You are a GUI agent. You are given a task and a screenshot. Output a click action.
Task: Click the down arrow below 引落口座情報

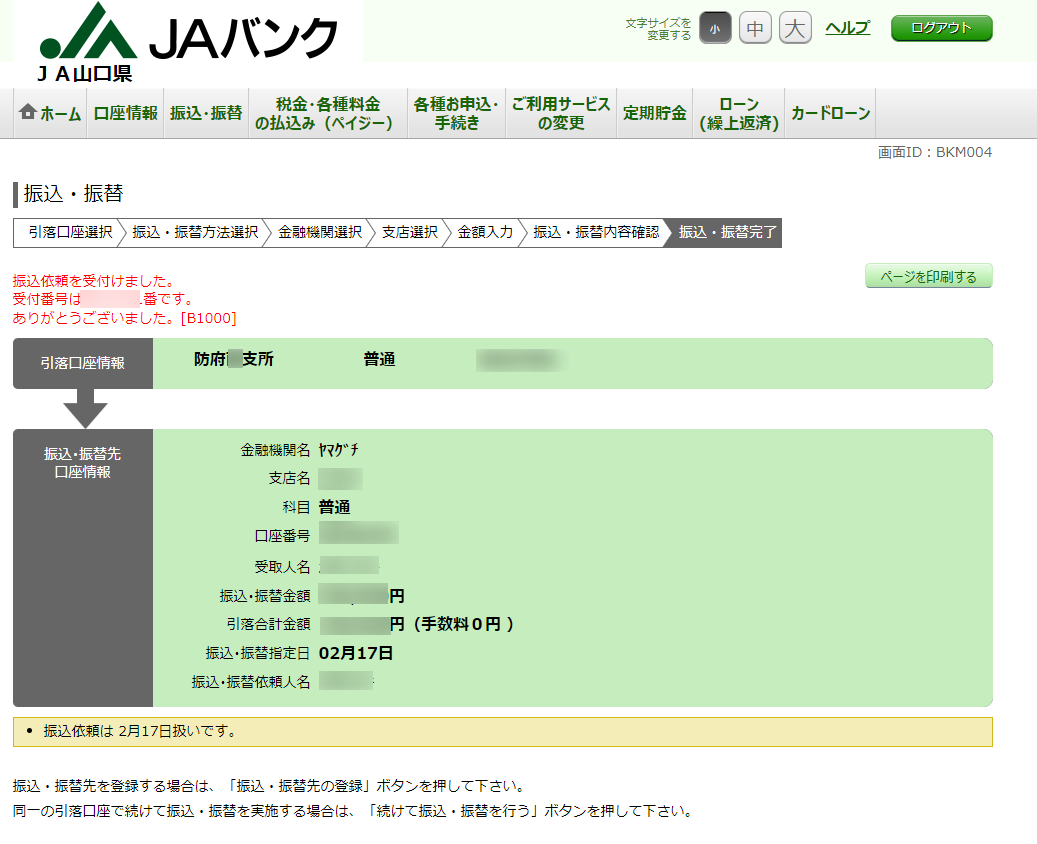tap(85, 409)
